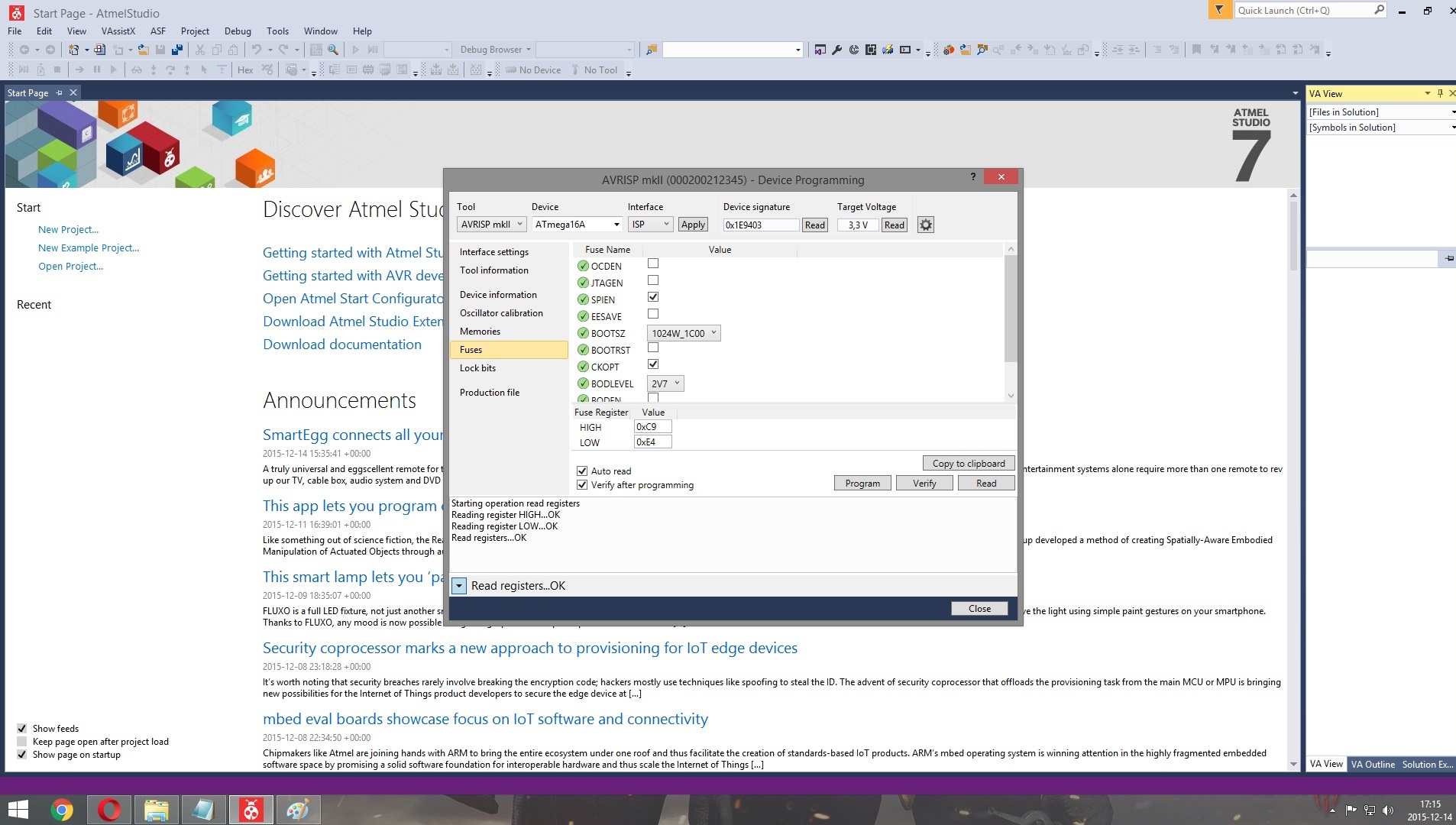Toggle the JTAGEN fuse checkbox
The width and height of the screenshot is (1456, 825).
pyautogui.click(x=653, y=280)
